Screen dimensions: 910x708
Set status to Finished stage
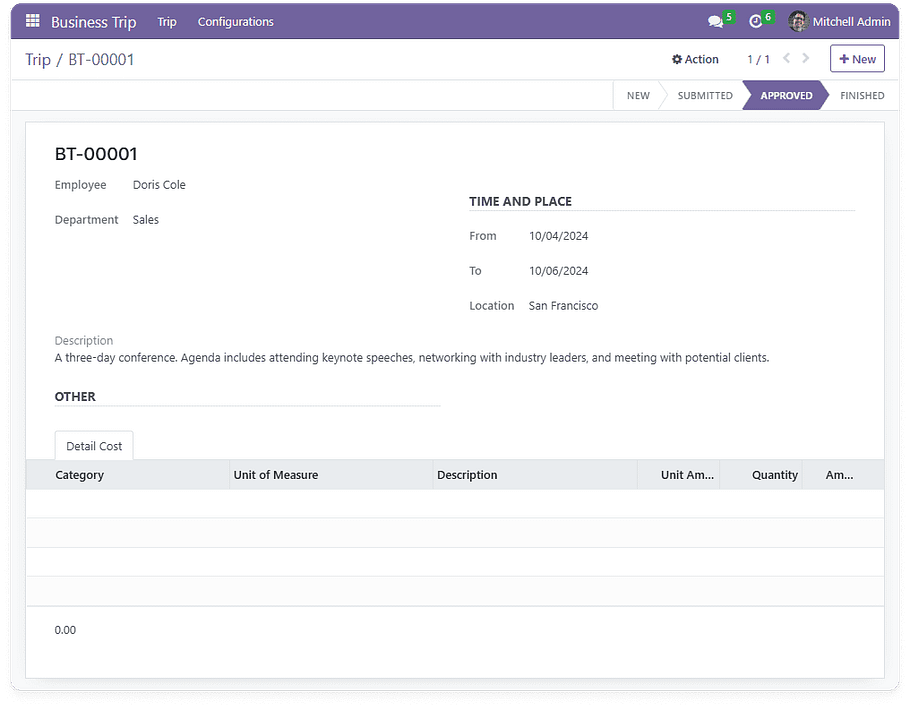click(861, 96)
